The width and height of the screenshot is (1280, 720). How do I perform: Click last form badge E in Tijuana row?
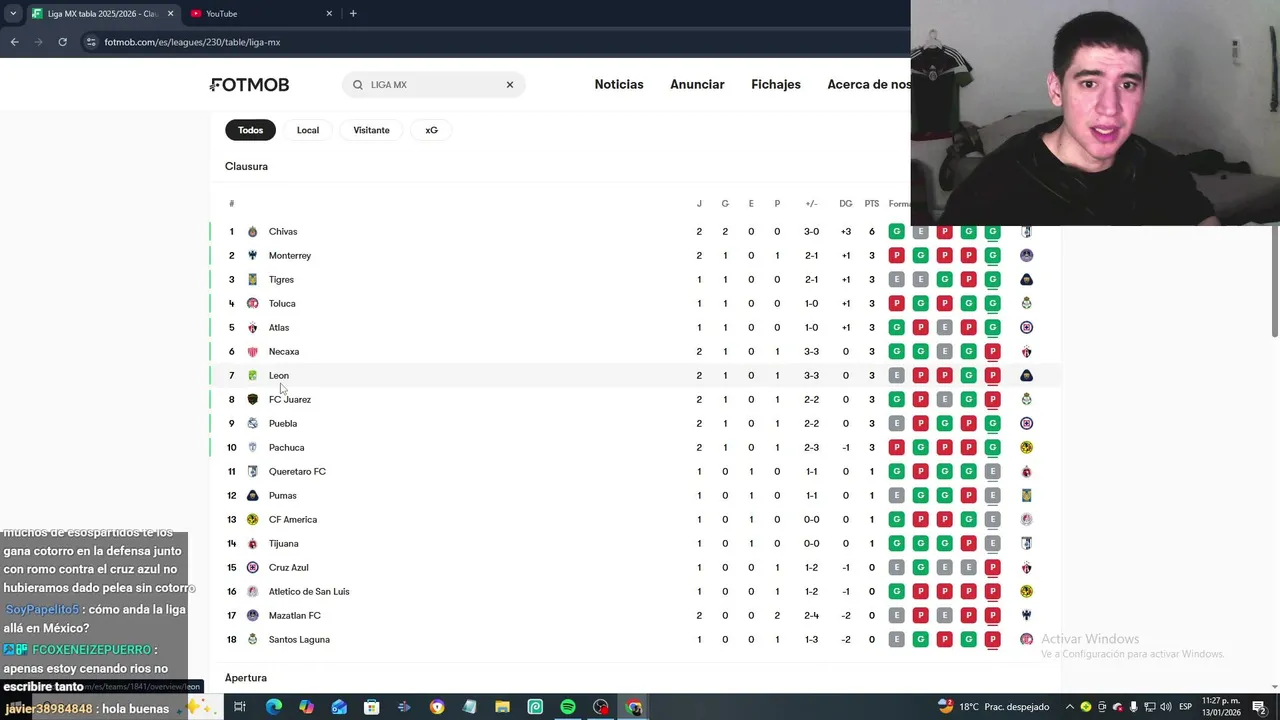[x=992, y=544]
